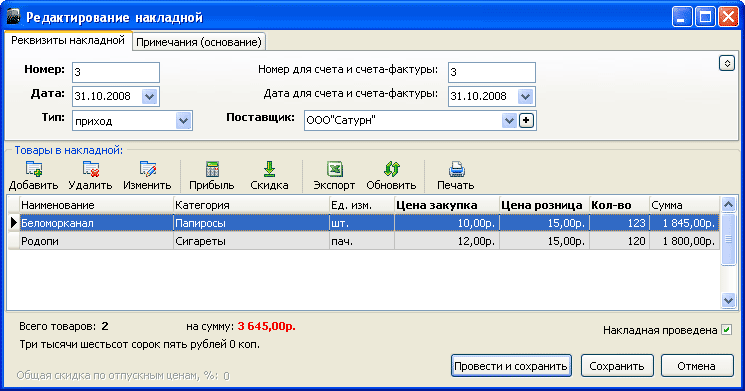Click the Цена закупка column header
745x391 pixels.
pyautogui.click(x=447, y=205)
